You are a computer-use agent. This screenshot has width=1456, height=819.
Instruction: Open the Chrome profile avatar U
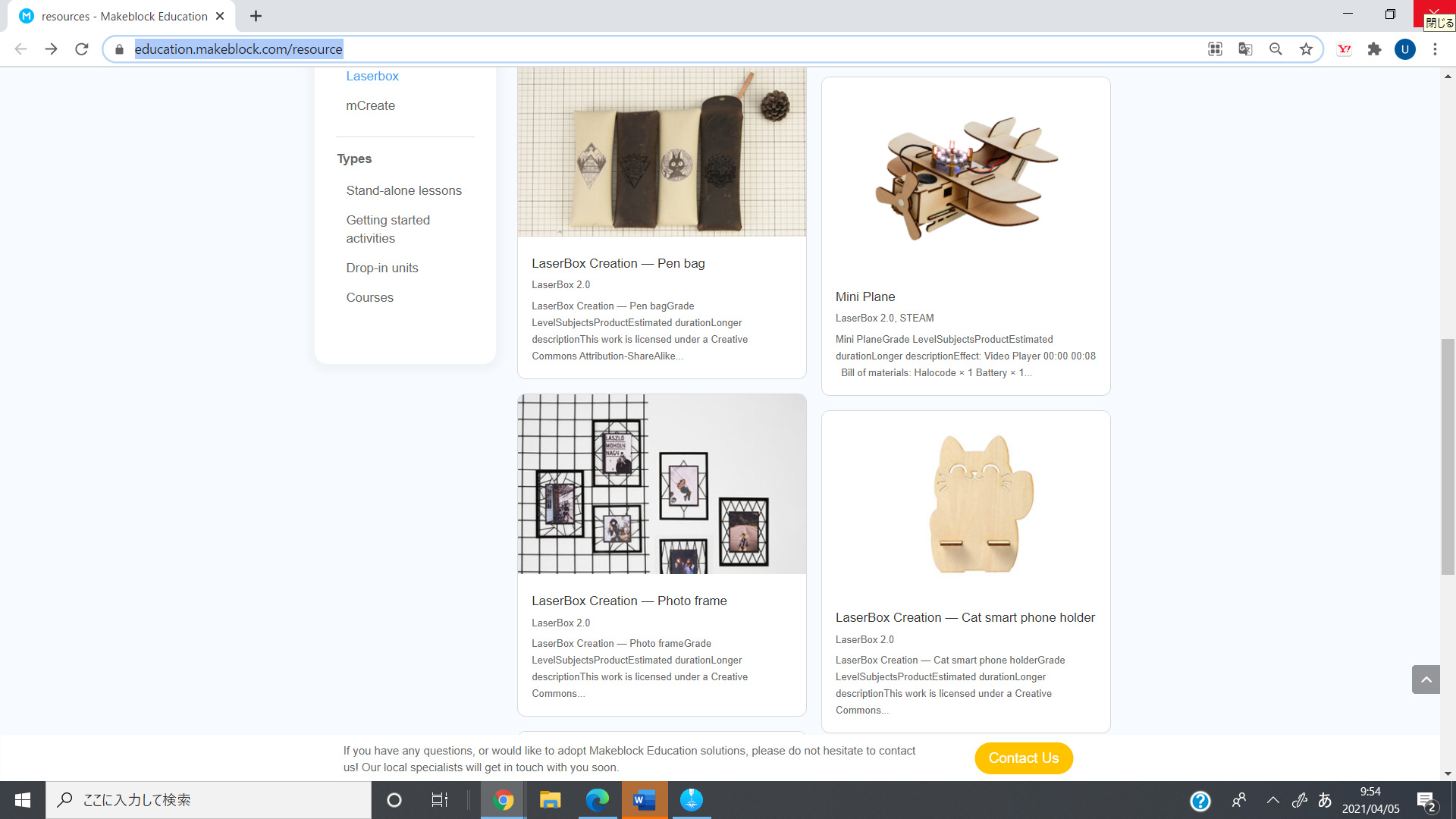coord(1404,49)
